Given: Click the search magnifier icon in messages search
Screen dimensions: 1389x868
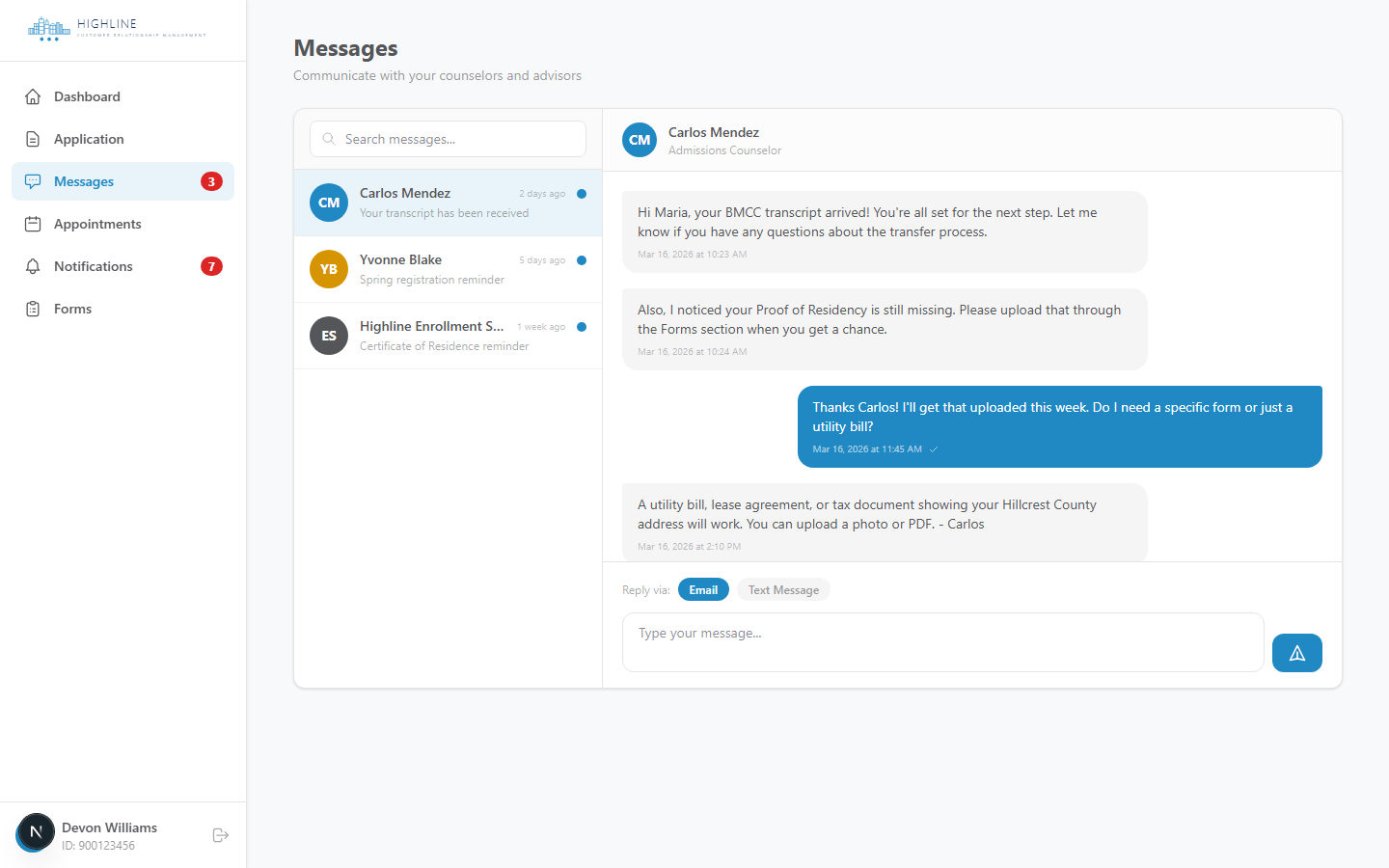Looking at the screenshot, I should click(x=328, y=139).
